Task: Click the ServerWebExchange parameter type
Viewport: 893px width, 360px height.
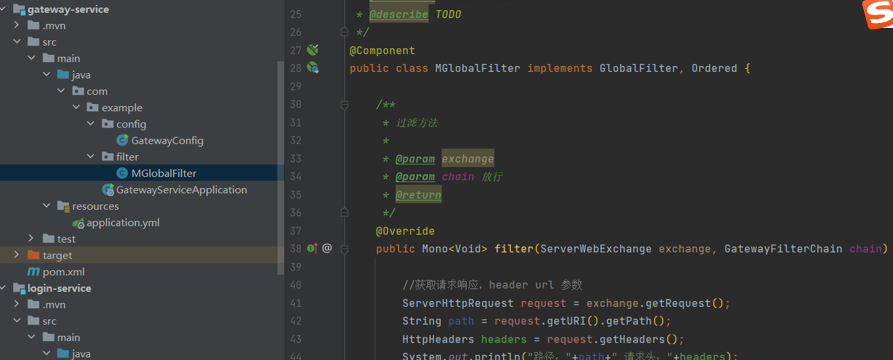Action: 596,249
